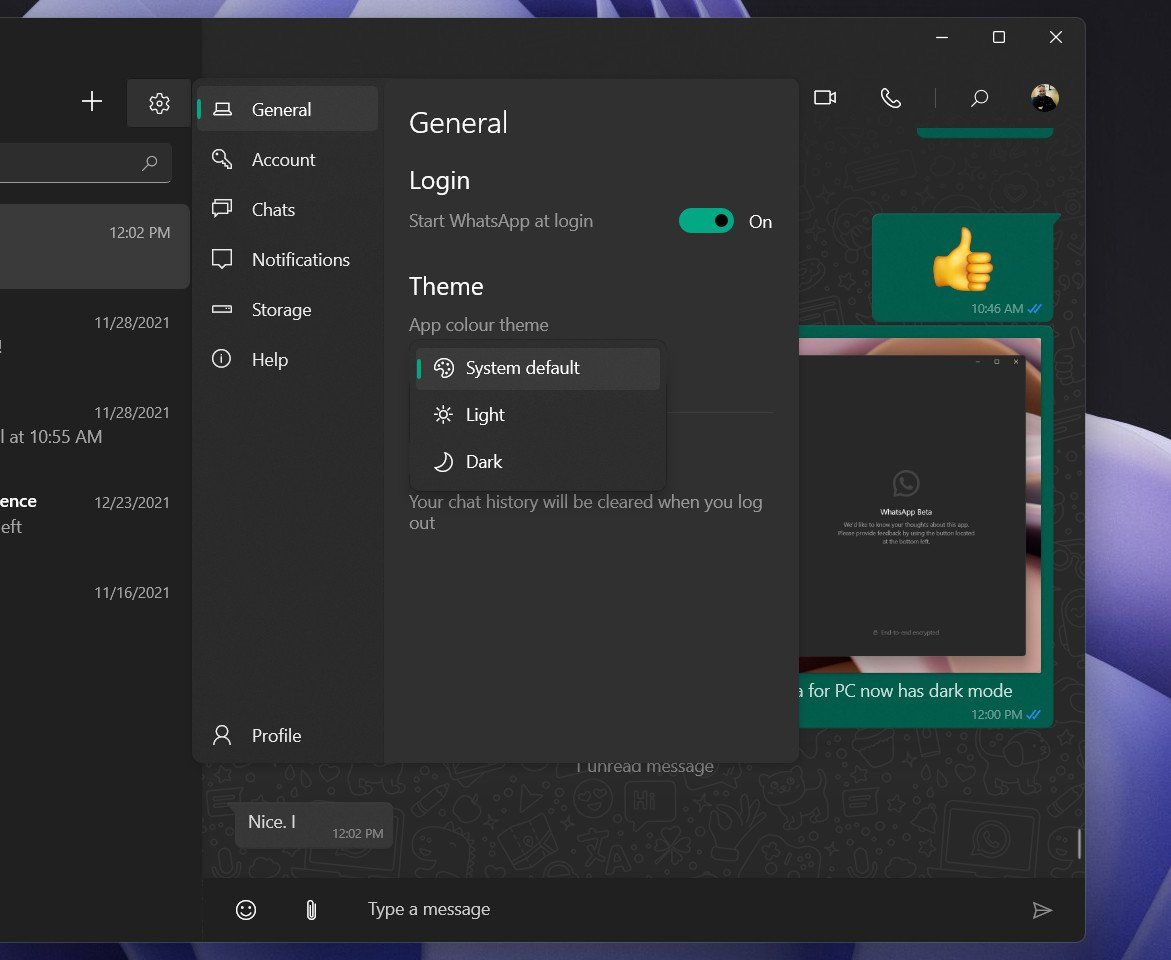This screenshot has height=960, width=1171.
Task: Click the send message arrow
Action: pos(1042,909)
